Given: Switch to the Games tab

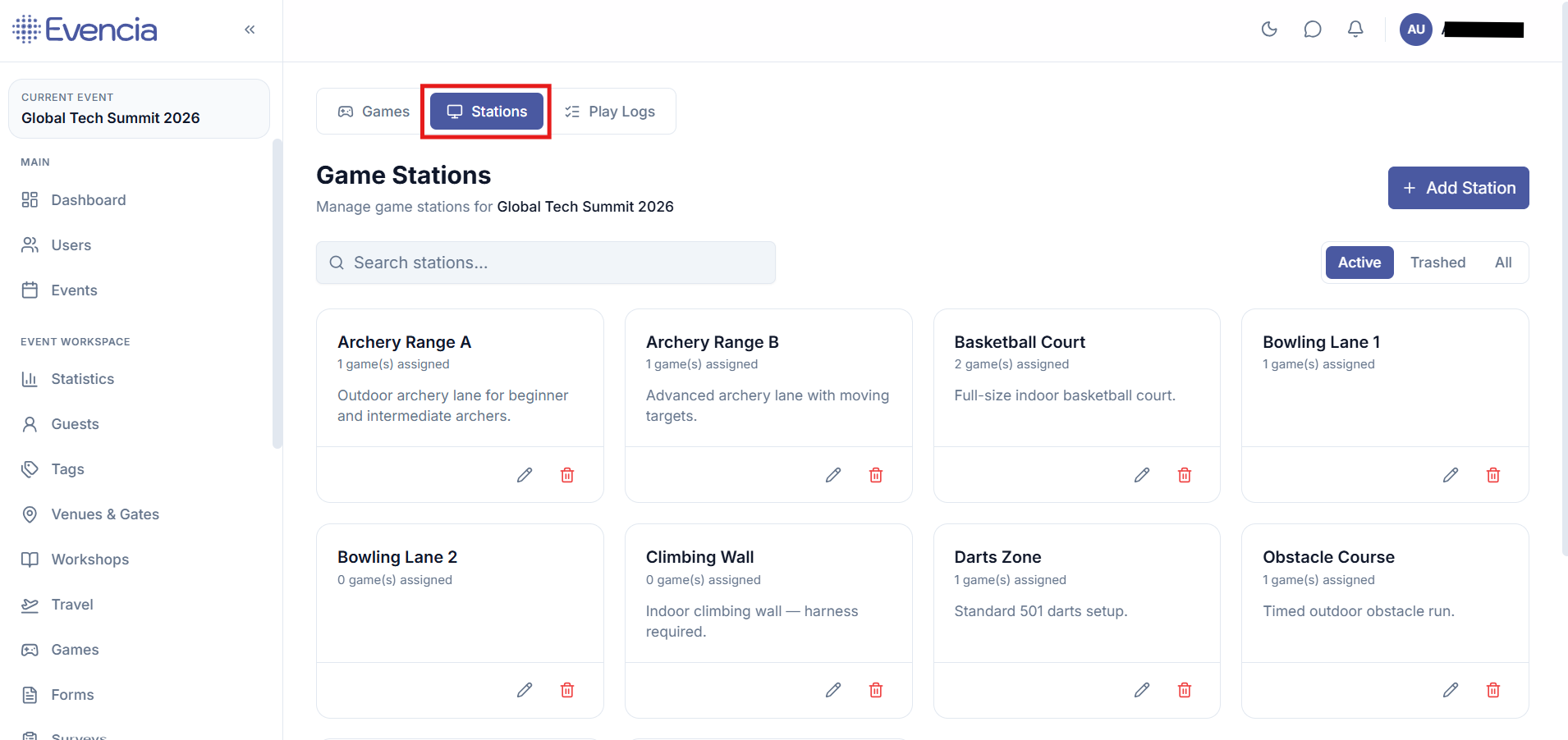Looking at the screenshot, I should coord(374,112).
